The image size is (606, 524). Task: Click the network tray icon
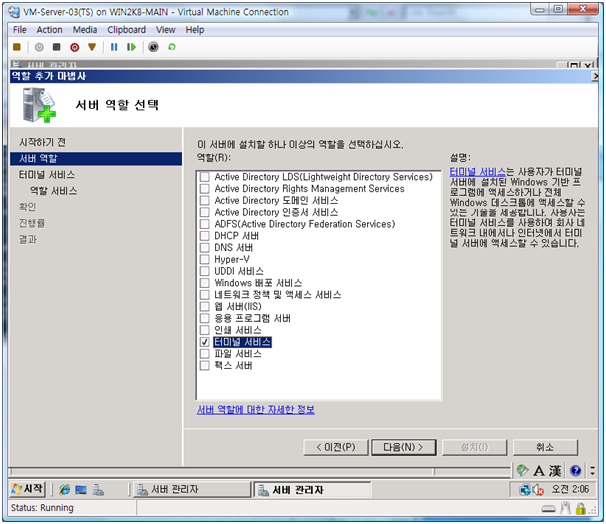click(525, 490)
